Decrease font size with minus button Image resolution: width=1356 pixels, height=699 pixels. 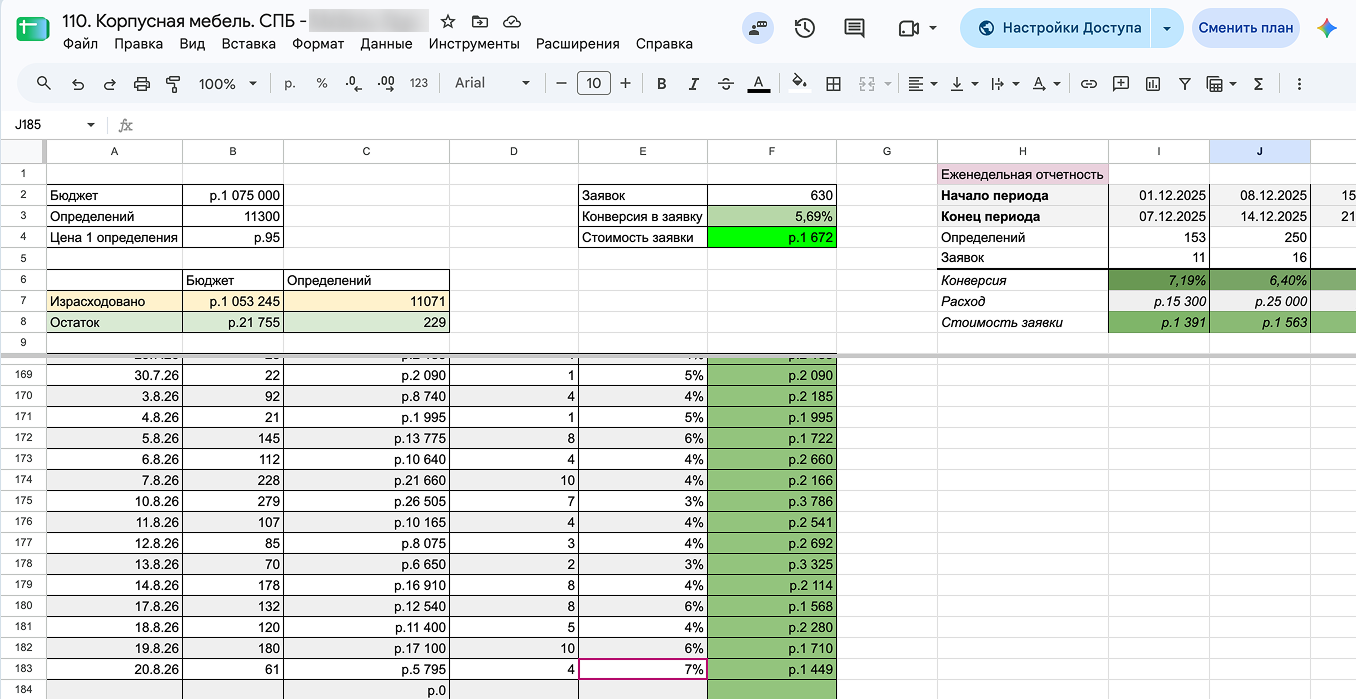coord(562,84)
